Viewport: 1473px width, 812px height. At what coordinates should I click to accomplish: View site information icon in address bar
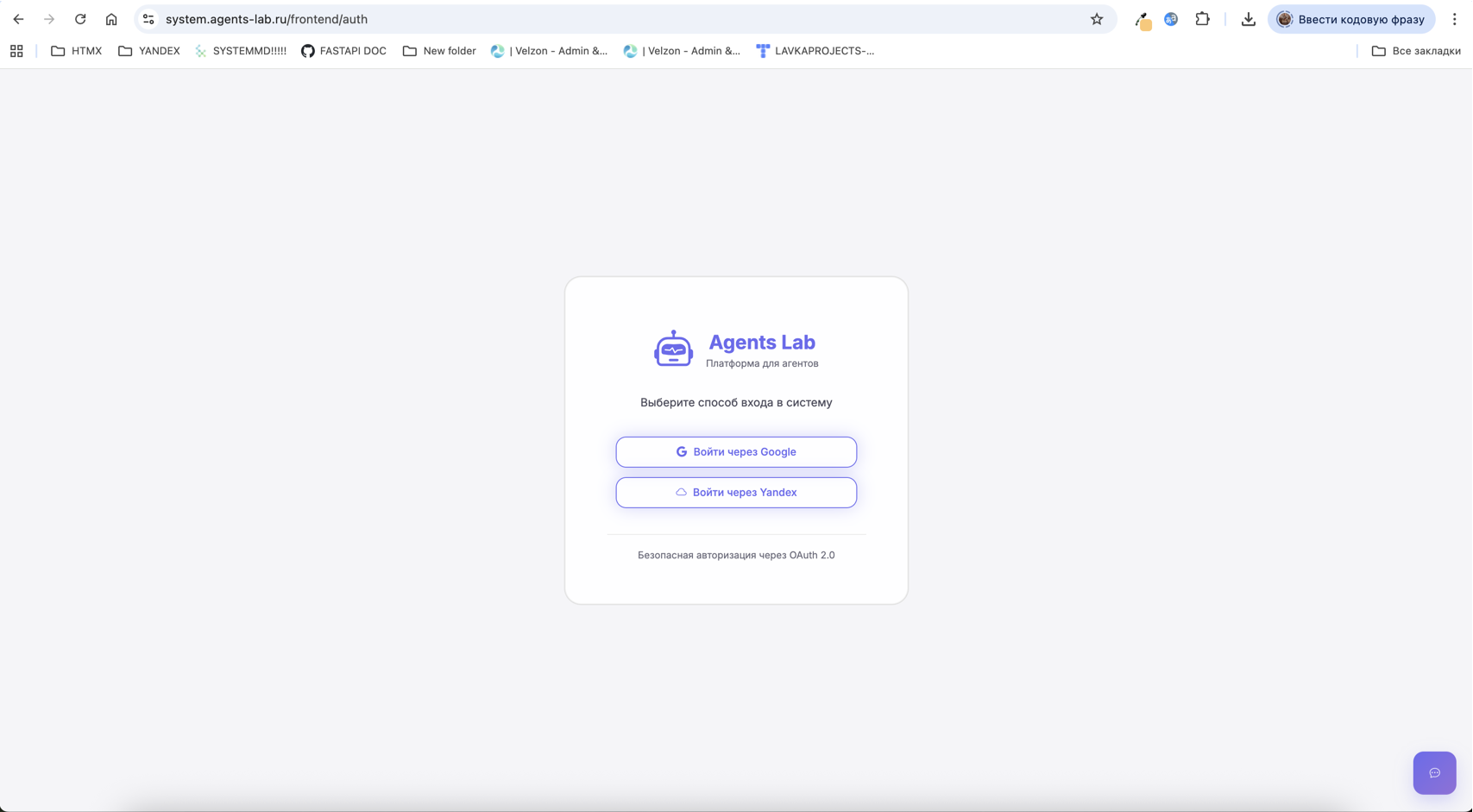click(x=148, y=19)
